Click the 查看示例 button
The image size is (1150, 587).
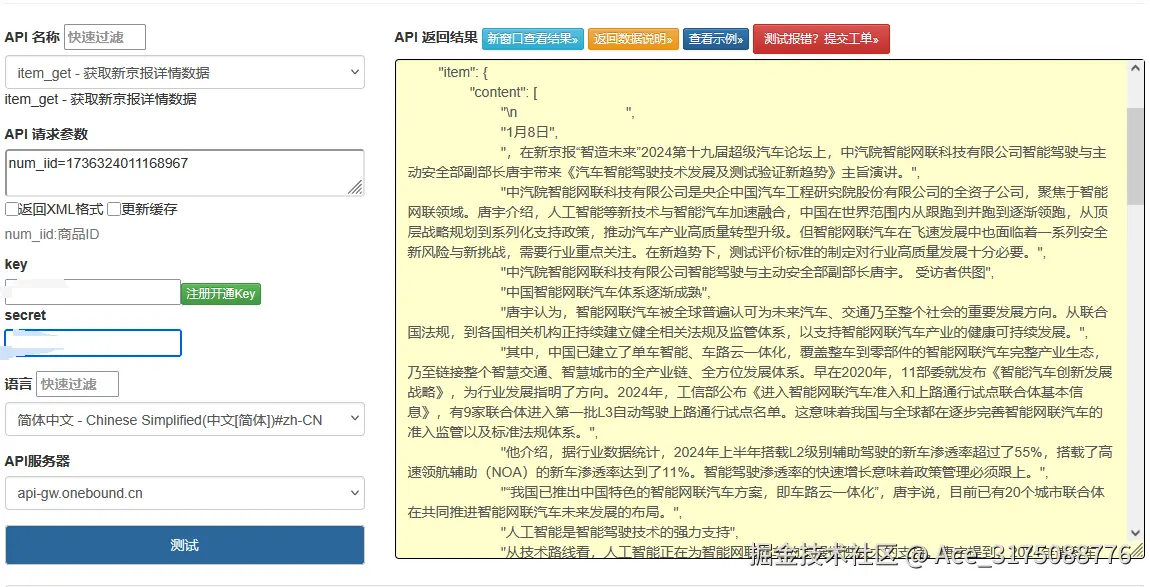(x=717, y=37)
